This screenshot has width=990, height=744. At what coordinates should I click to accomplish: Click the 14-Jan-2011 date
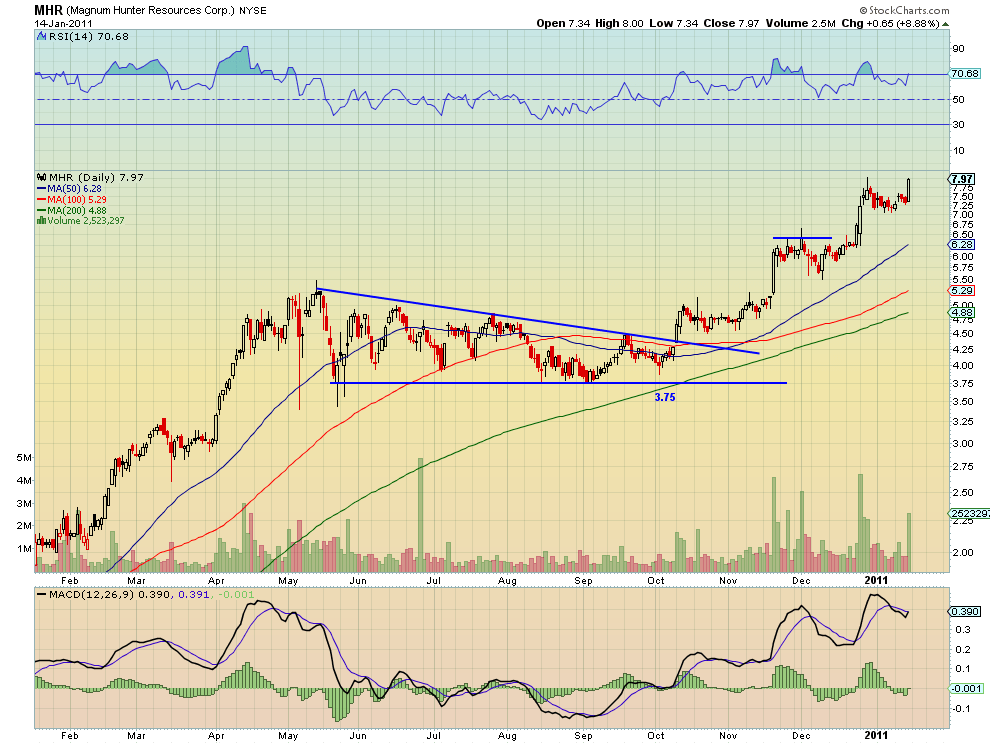[x=63, y=23]
